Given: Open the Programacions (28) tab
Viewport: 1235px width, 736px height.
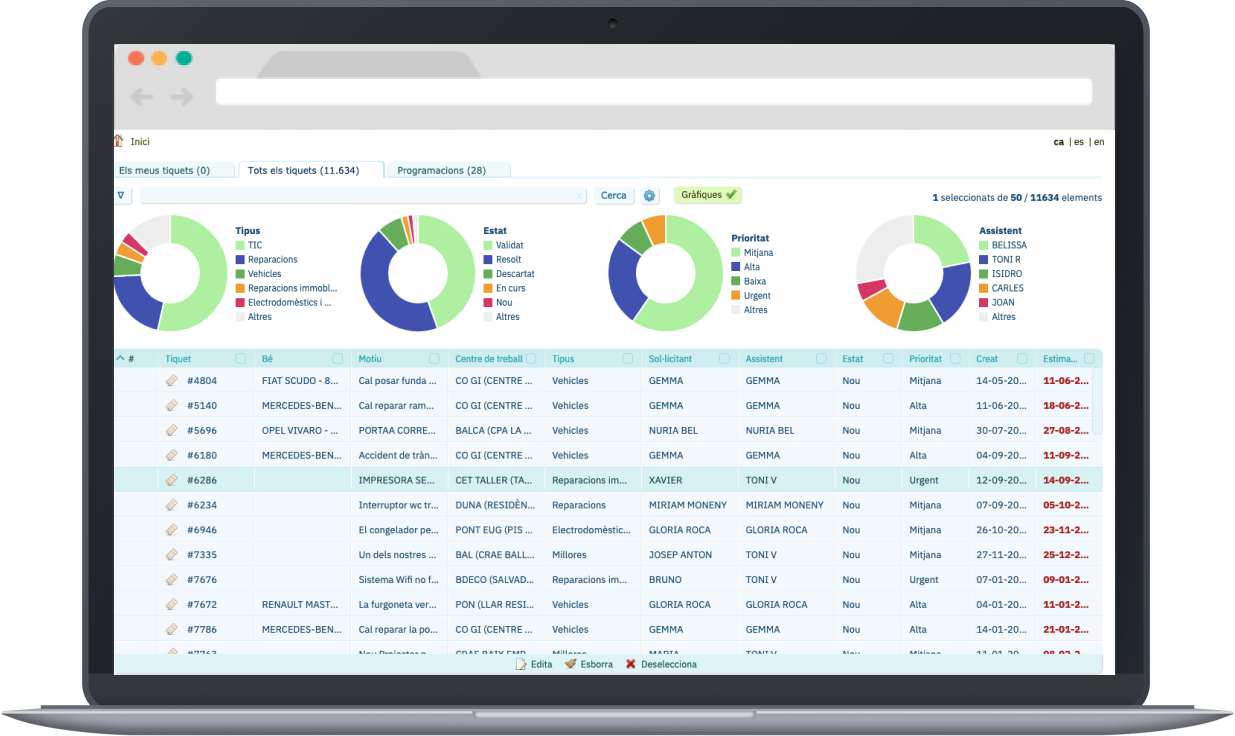Looking at the screenshot, I should (x=447, y=170).
